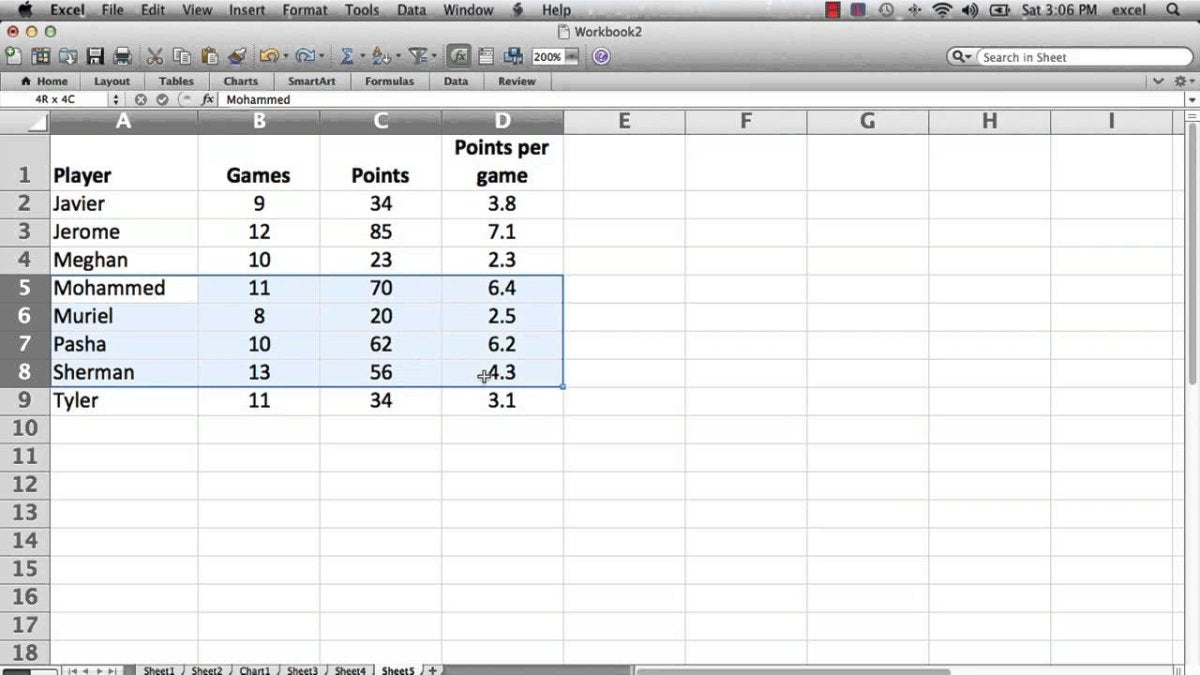Viewport: 1200px width, 675px height.
Task: Click the fx insert function icon
Action: pos(208,99)
